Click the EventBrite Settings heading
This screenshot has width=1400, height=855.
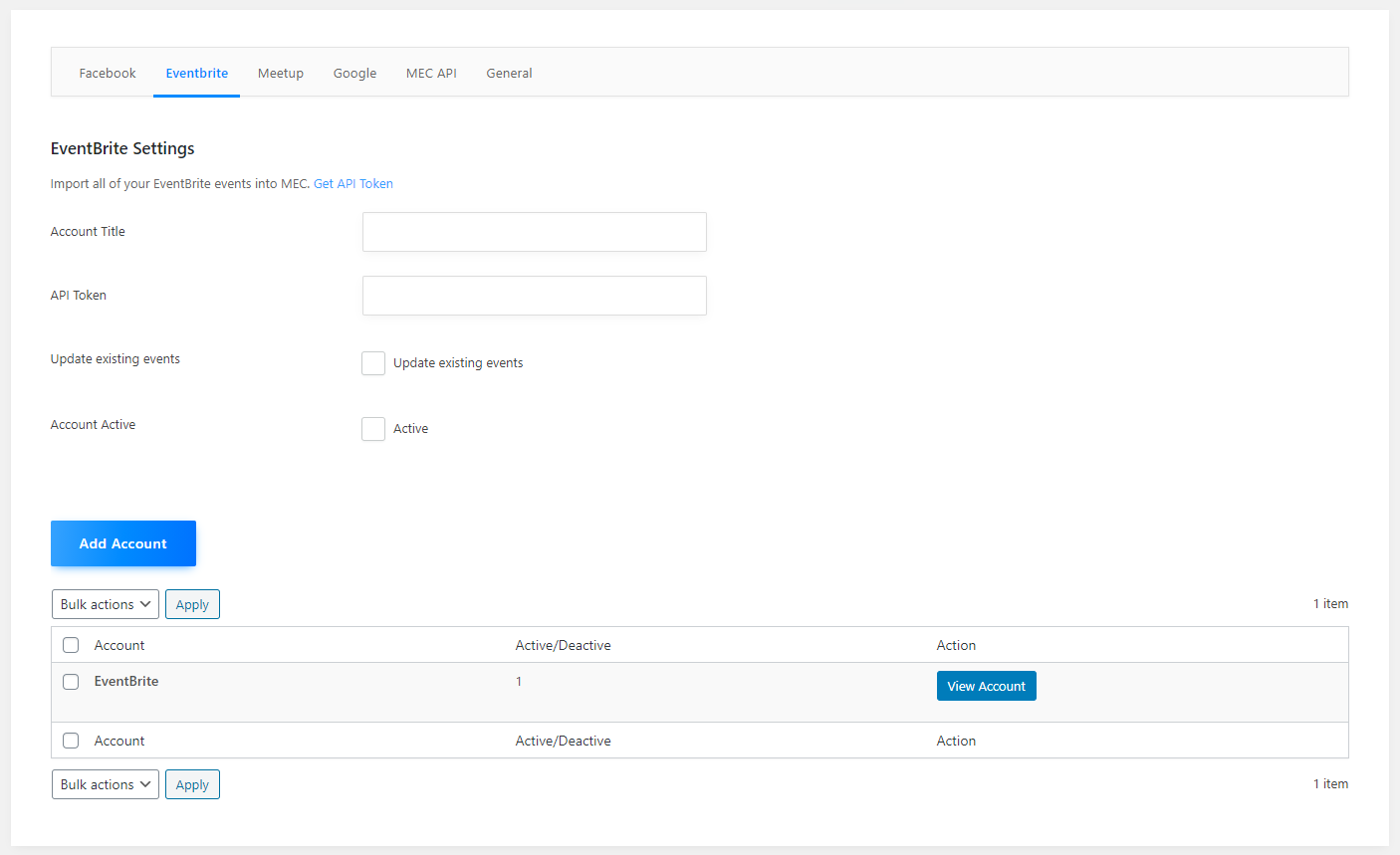click(122, 148)
